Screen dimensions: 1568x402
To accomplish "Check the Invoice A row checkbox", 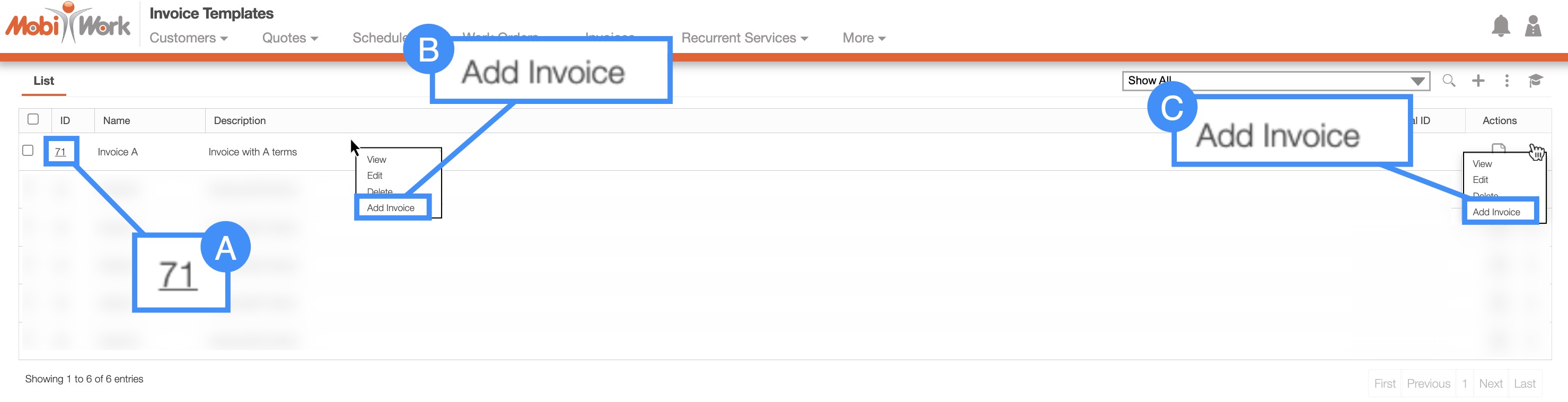I will pyautogui.click(x=28, y=151).
